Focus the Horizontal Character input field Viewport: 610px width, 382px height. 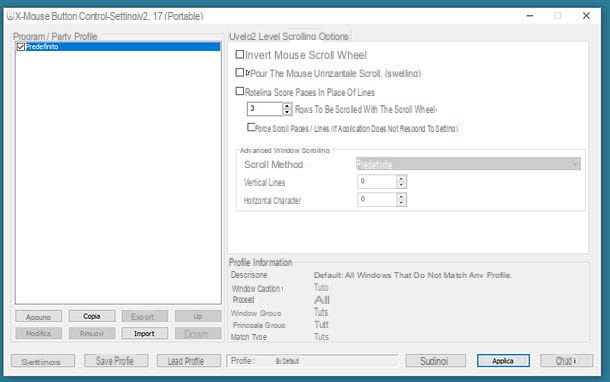[x=377, y=200]
